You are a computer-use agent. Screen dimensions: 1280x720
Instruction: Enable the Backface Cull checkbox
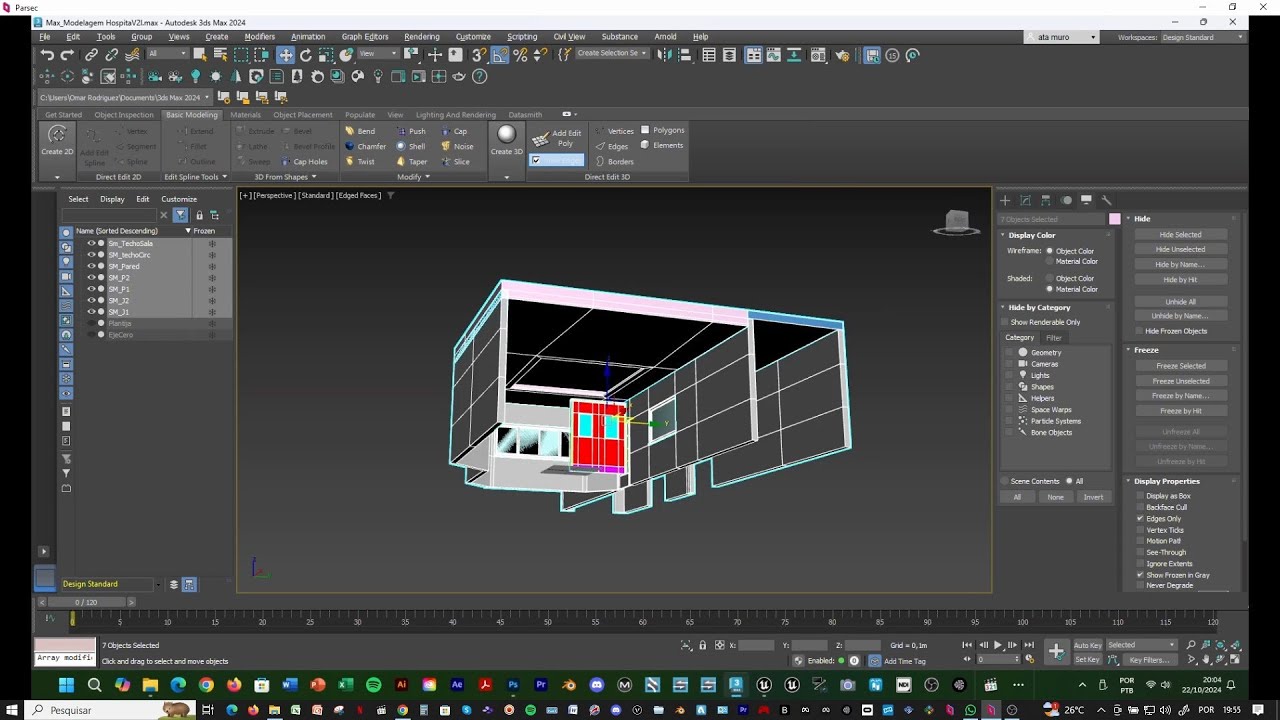(x=1140, y=507)
